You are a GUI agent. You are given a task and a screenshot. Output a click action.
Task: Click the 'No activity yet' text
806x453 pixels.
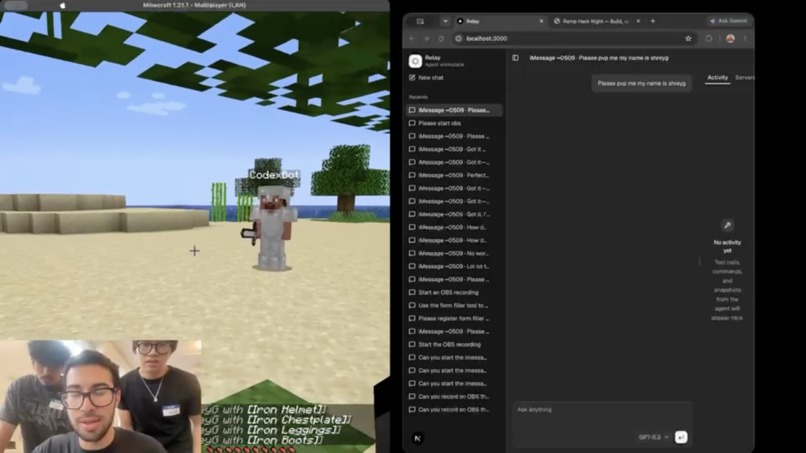click(x=727, y=246)
